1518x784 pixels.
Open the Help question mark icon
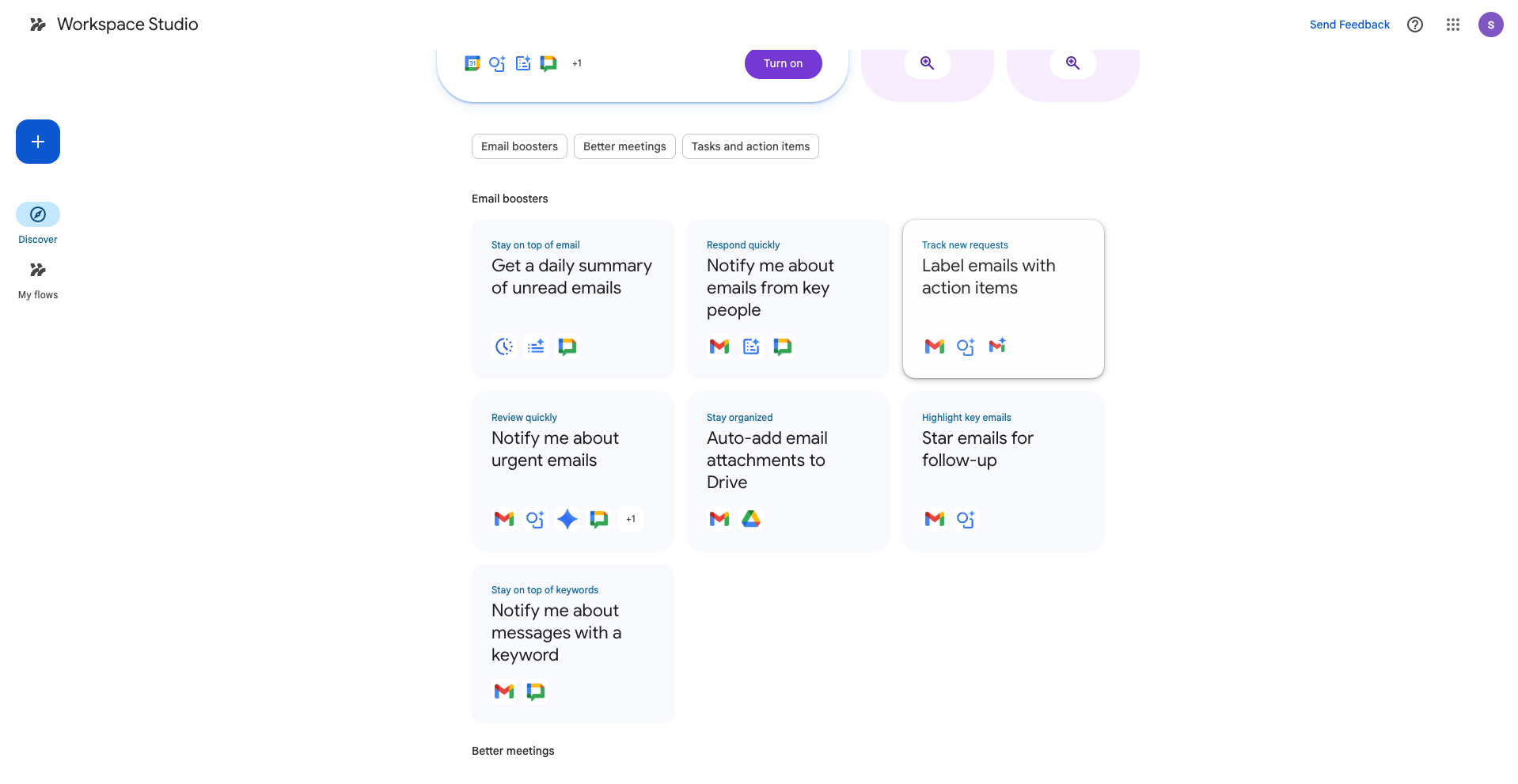pos(1414,25)
